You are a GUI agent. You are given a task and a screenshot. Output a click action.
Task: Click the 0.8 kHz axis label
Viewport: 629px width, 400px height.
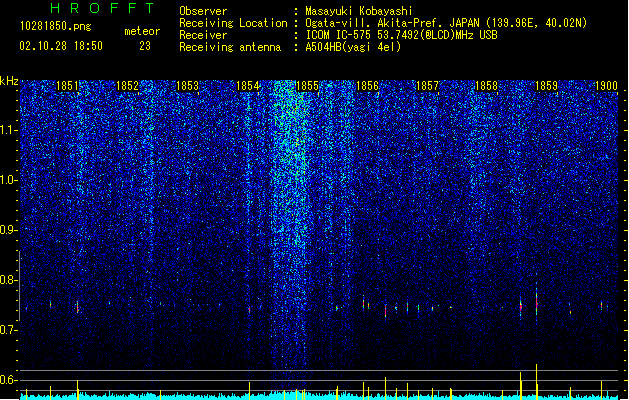[x=9, y=280]
